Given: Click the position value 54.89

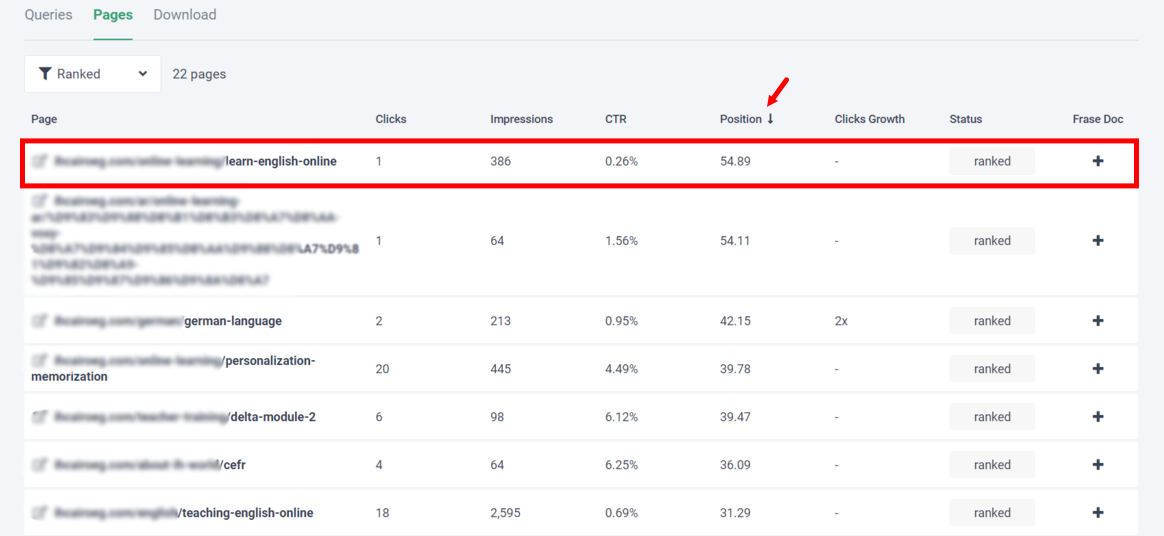Looking at the screenshot, I should pyautogui.click(x=735, y=161).
